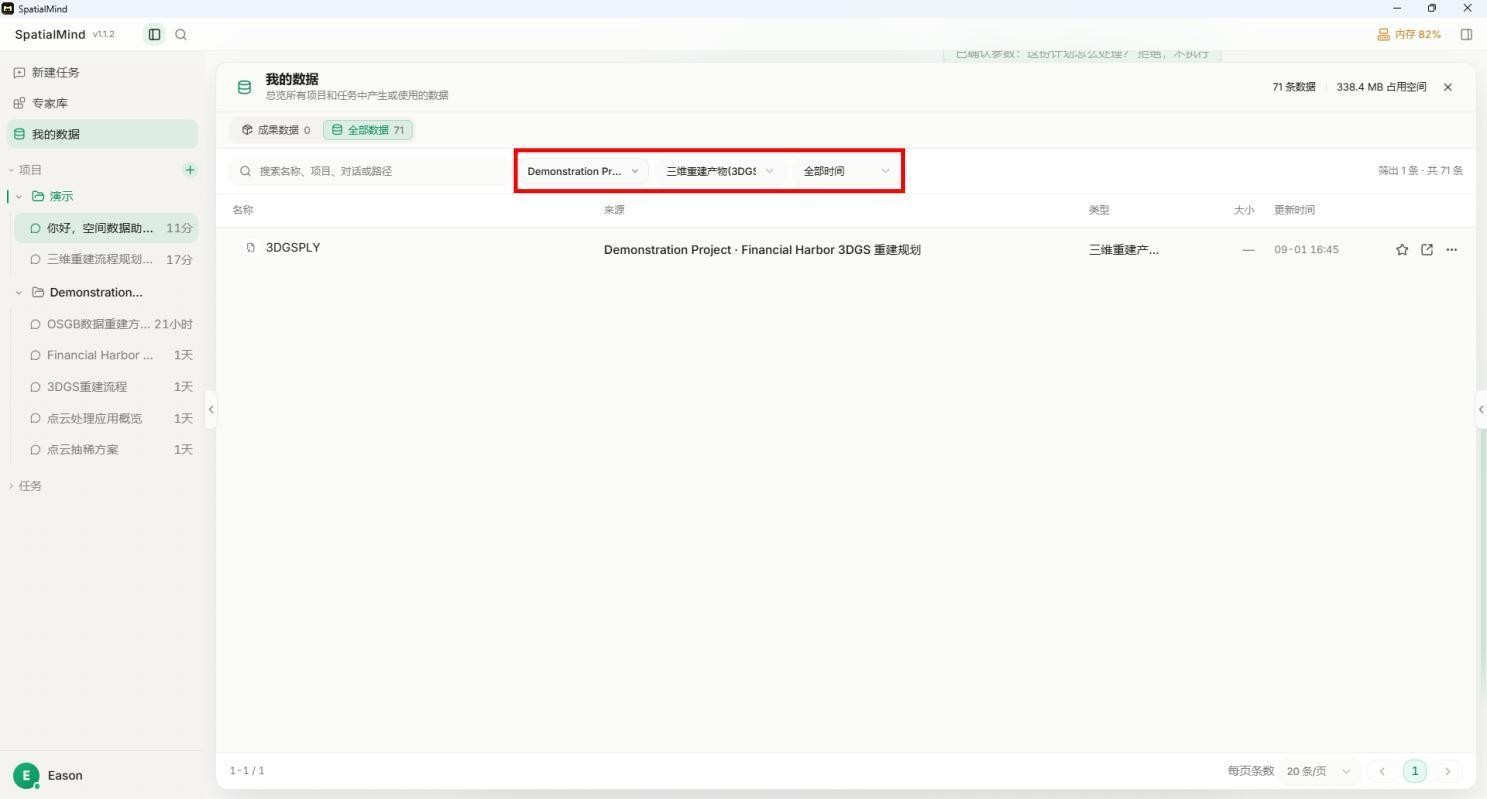Click the 09-01 16:45 update time
The image size is (1487, 799).
pos(1306,250)
